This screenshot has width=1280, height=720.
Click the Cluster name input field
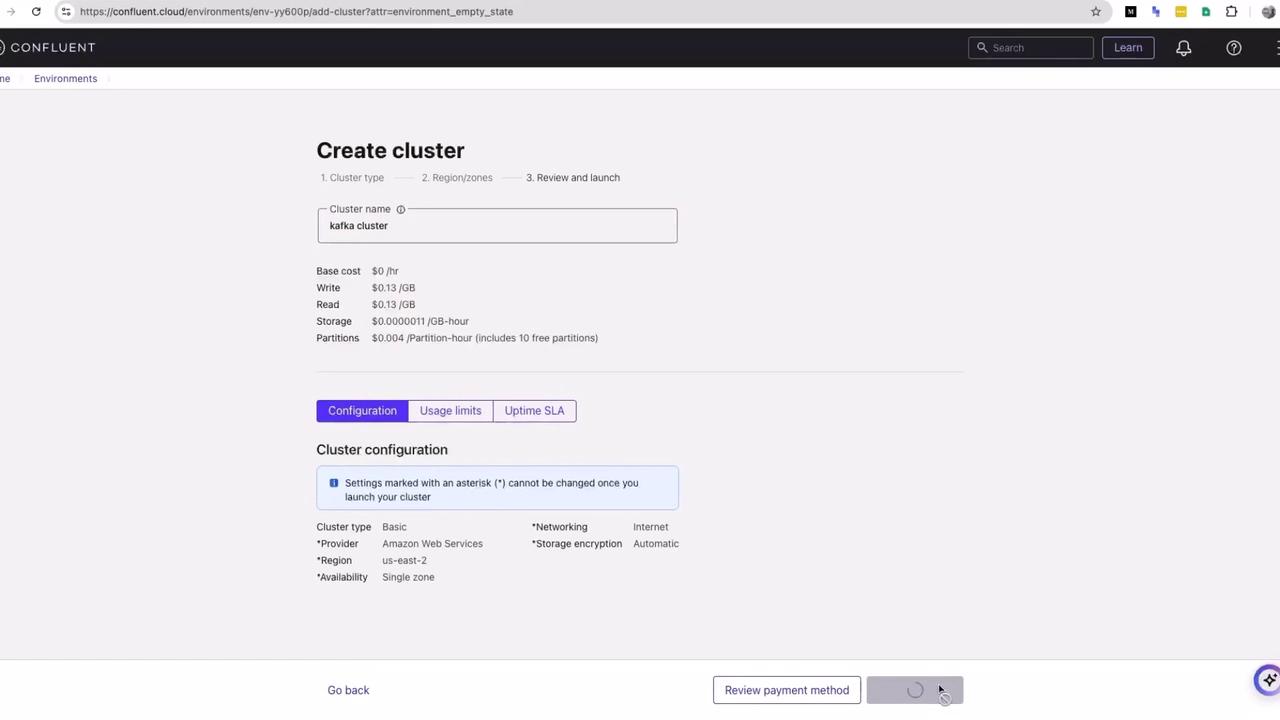pyautogui.click(x=497, y=226)
